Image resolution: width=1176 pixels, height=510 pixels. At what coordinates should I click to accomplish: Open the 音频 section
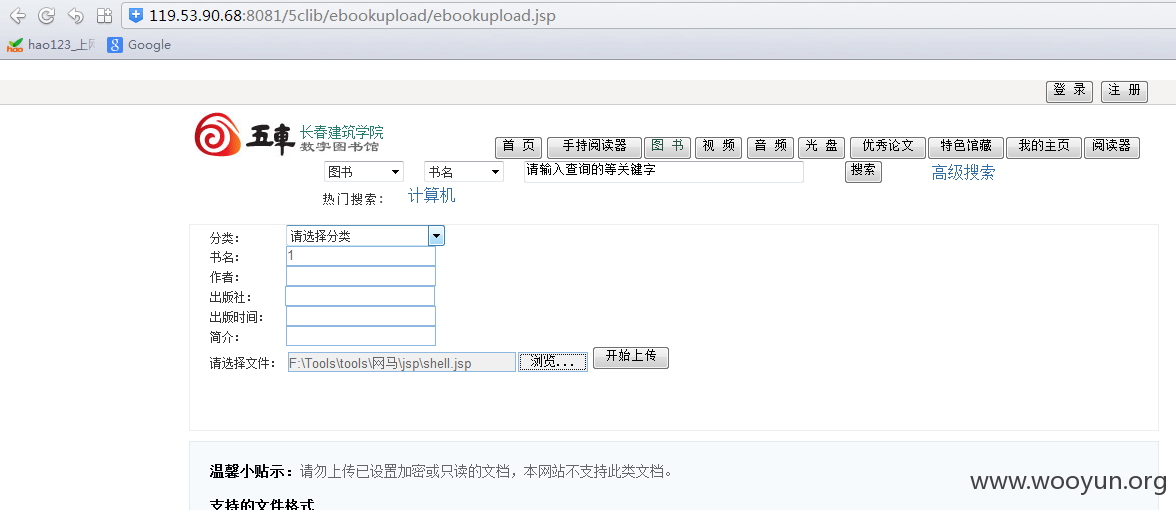click(x=770, y=147)
